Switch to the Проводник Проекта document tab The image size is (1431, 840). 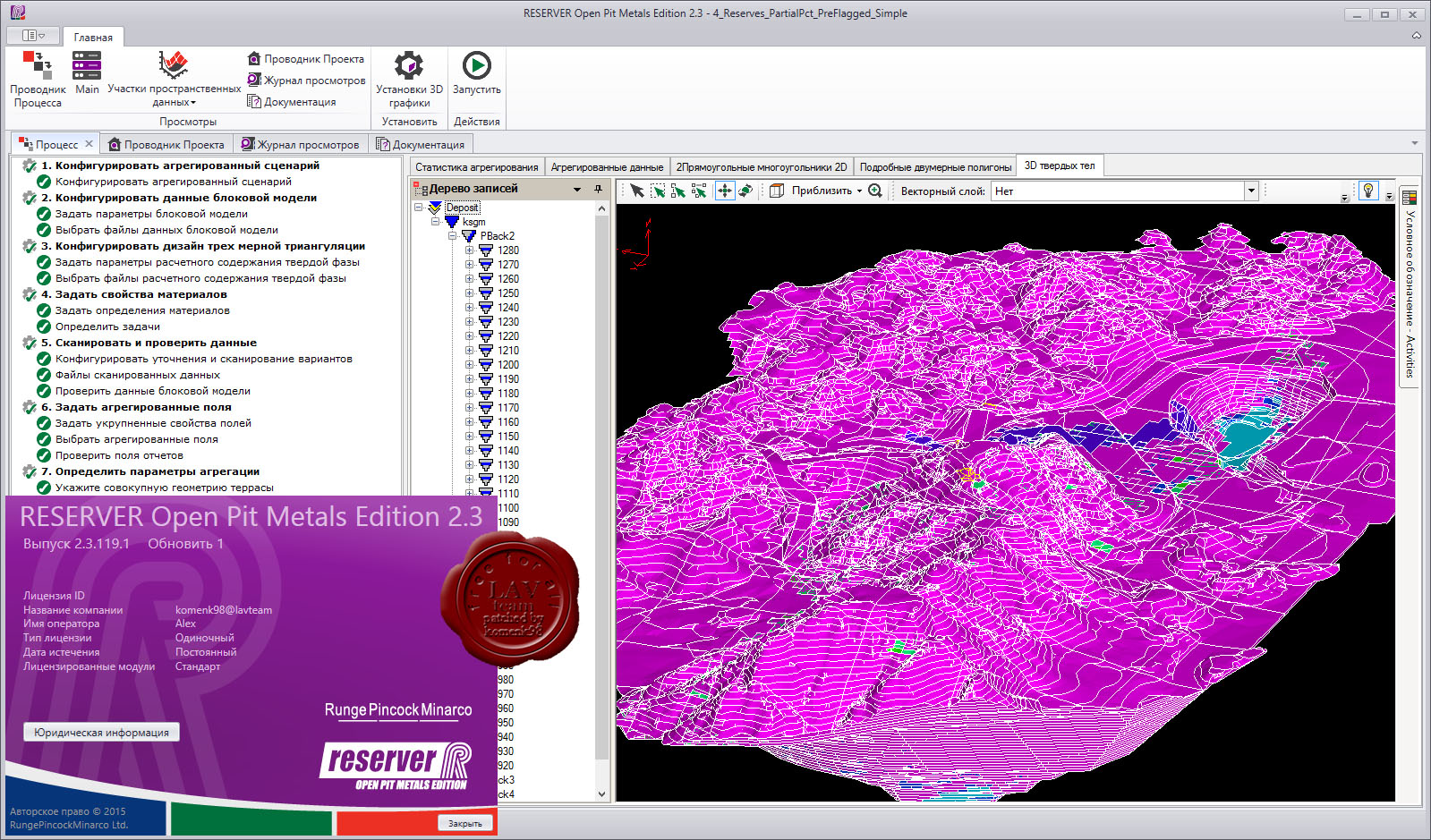click(x=166, y=144)
